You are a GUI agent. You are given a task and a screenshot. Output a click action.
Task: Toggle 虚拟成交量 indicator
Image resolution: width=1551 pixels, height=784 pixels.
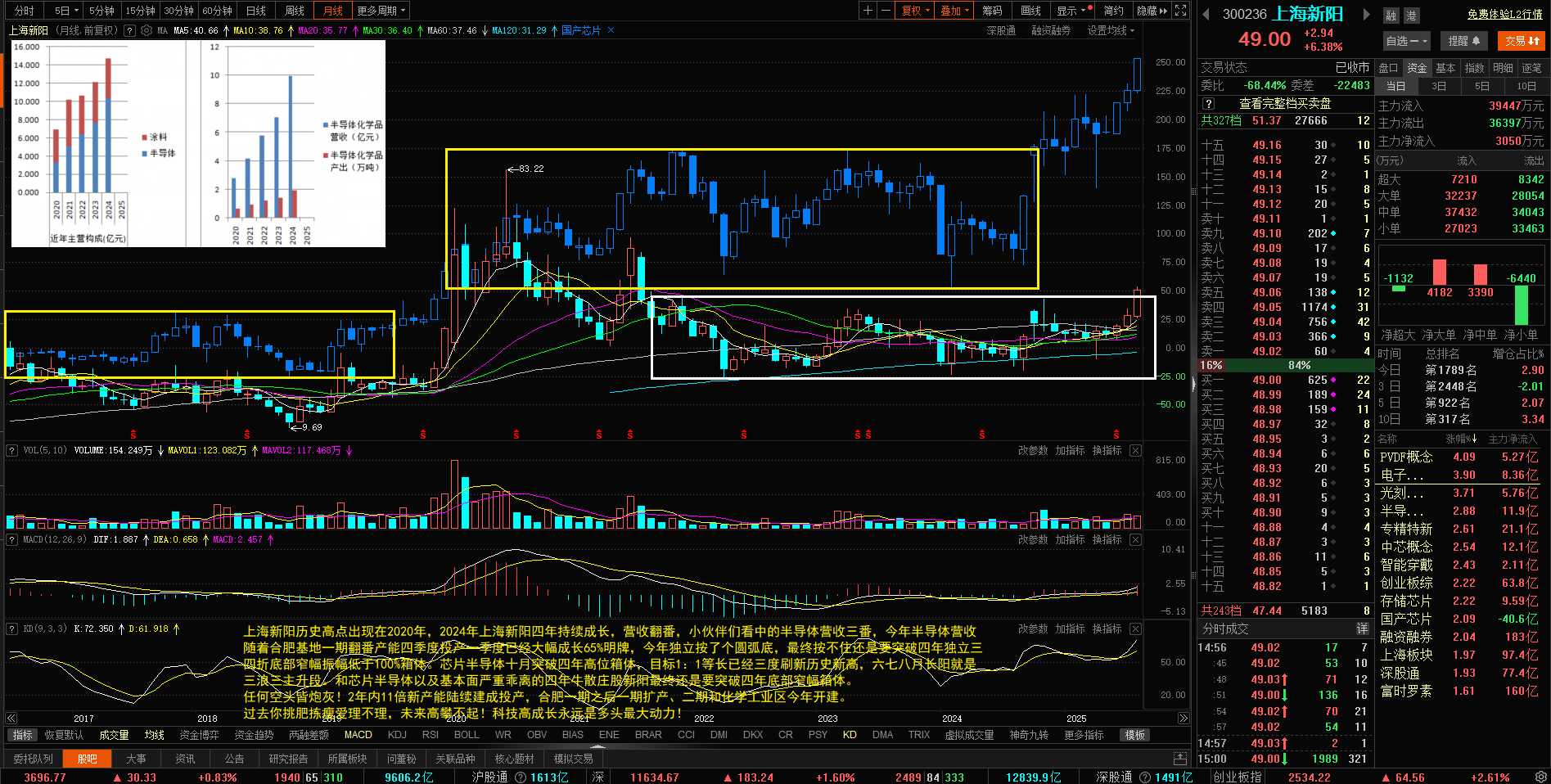(969, 735)
